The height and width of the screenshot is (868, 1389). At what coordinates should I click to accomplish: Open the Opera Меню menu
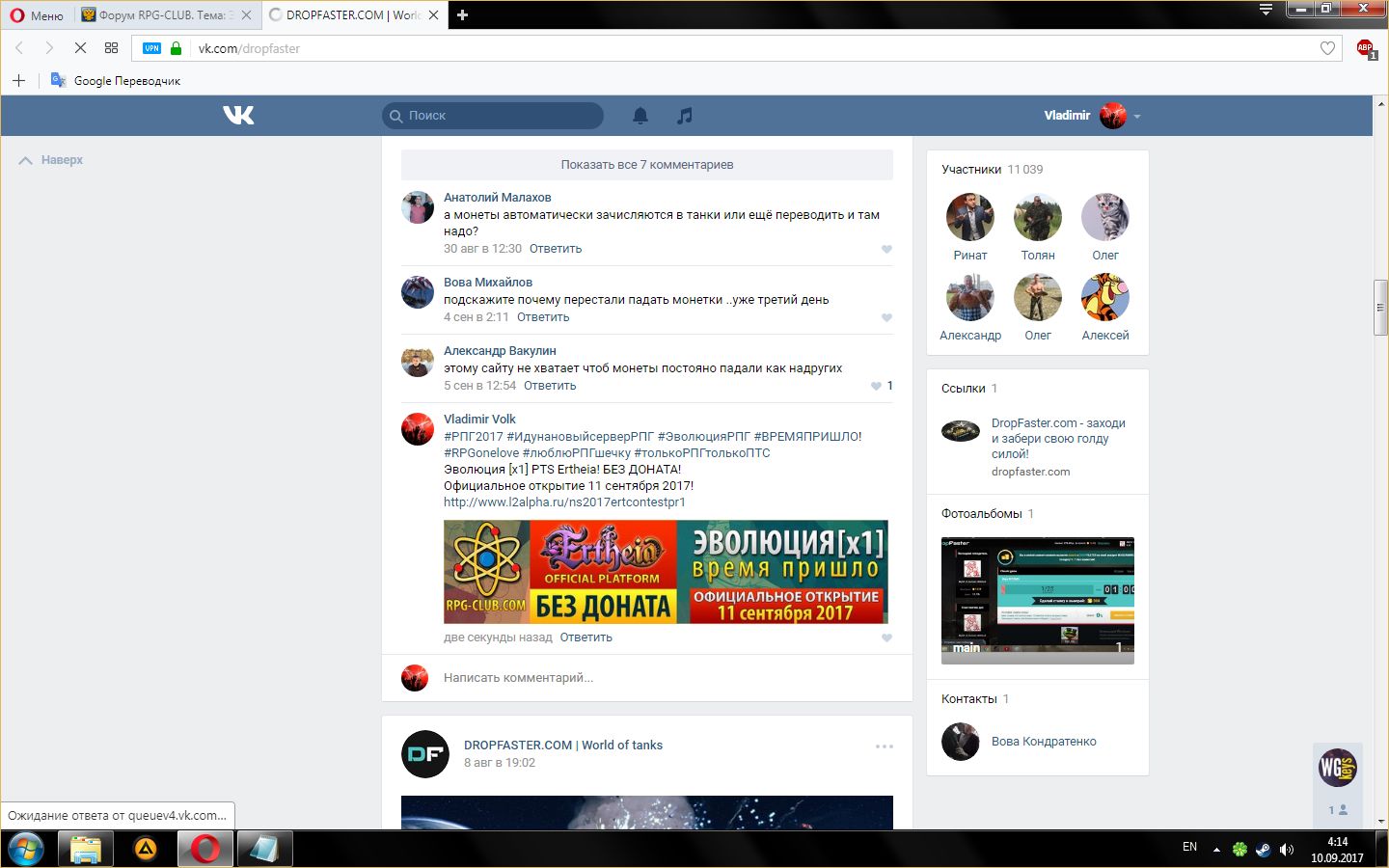(37, 15)
